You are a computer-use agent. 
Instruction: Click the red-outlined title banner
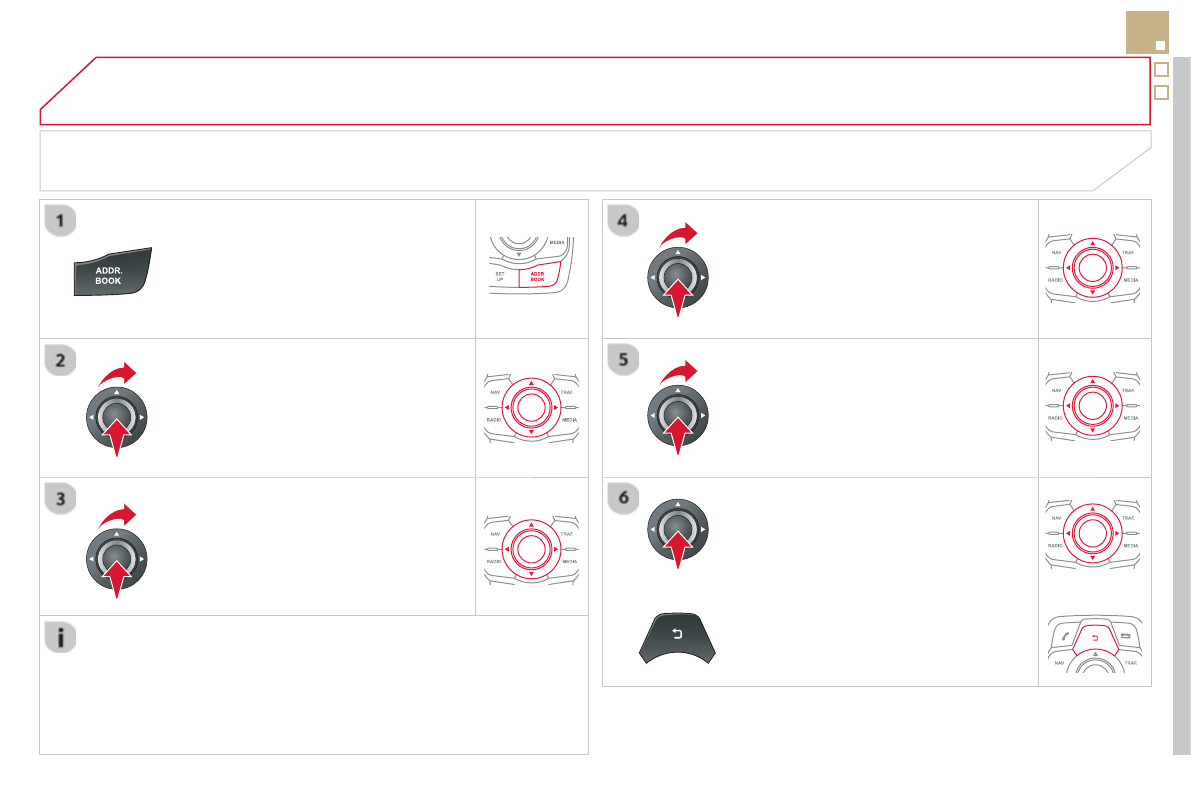click(594, 91)
